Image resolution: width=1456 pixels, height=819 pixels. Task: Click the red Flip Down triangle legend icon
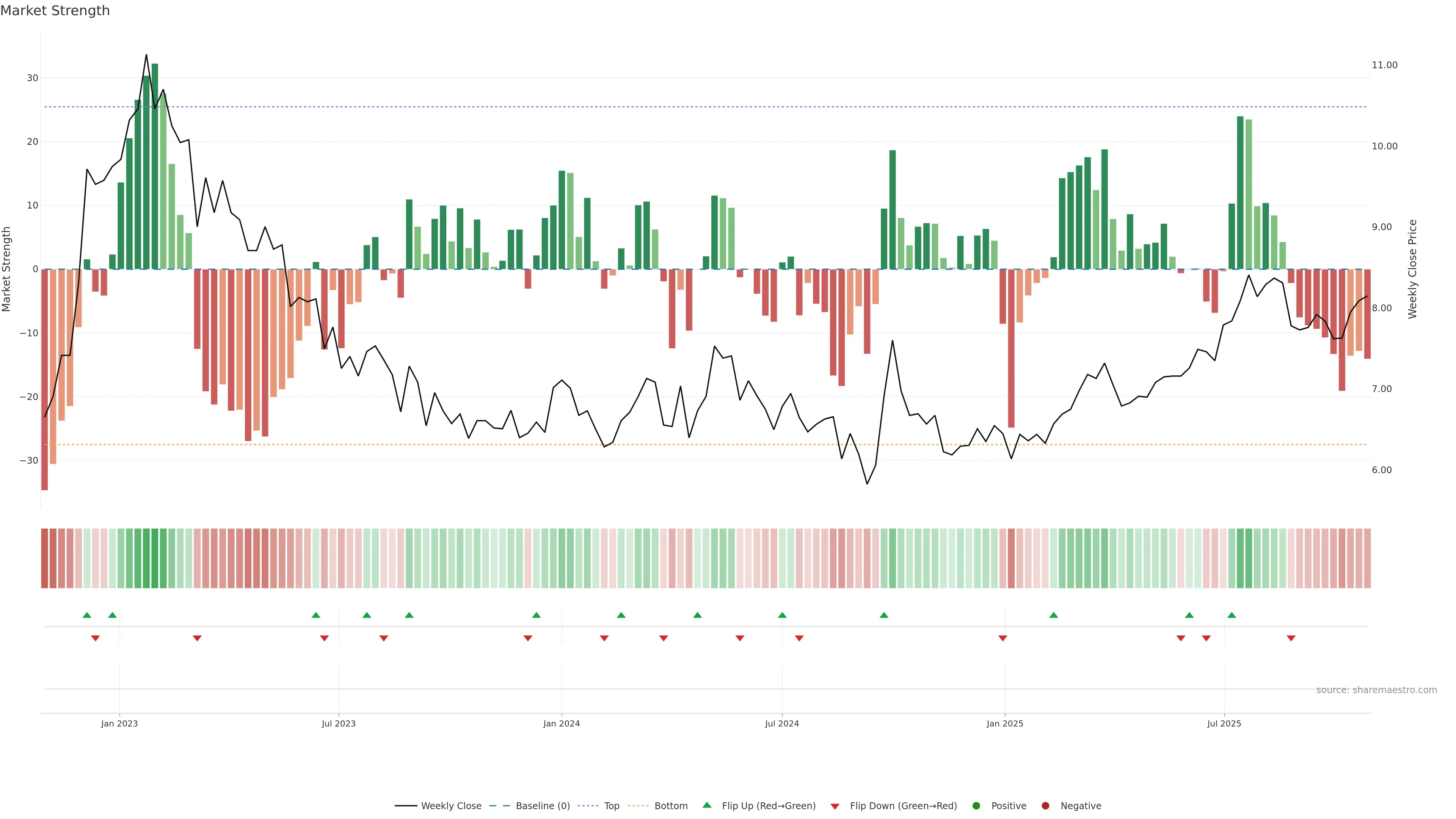835,806
